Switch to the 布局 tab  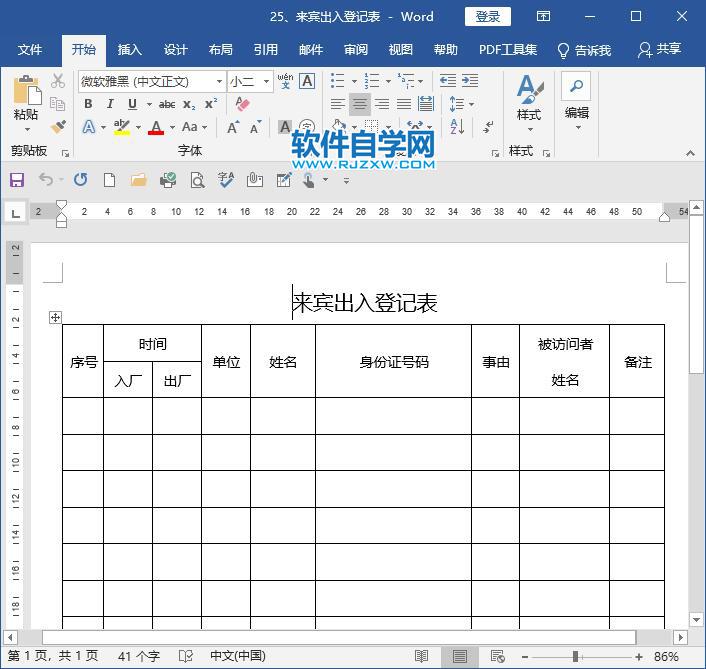[221, 50]
